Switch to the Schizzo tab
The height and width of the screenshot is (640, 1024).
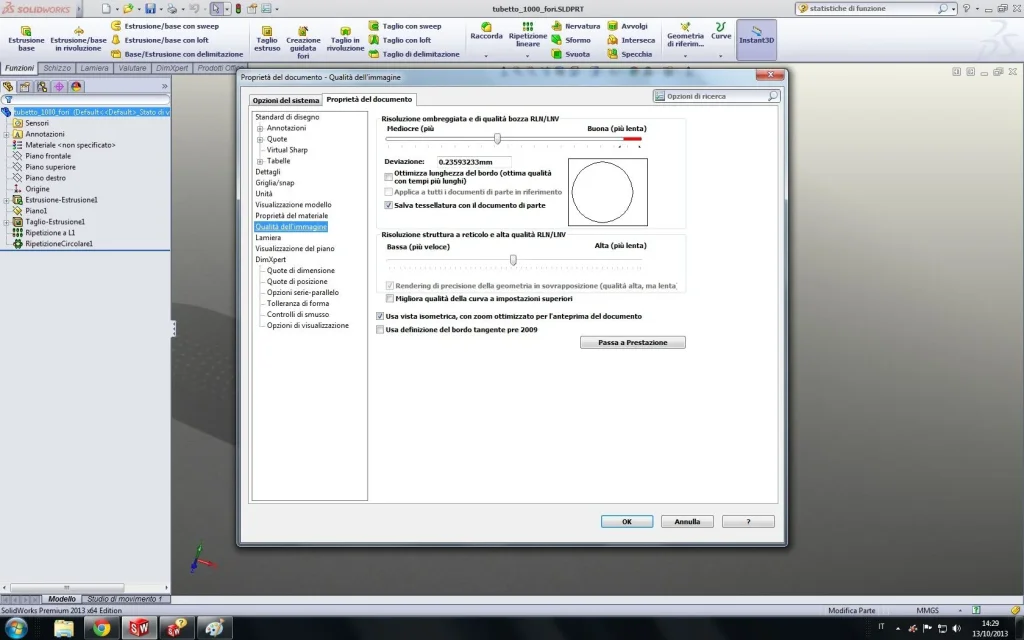[x=57, y=68]
